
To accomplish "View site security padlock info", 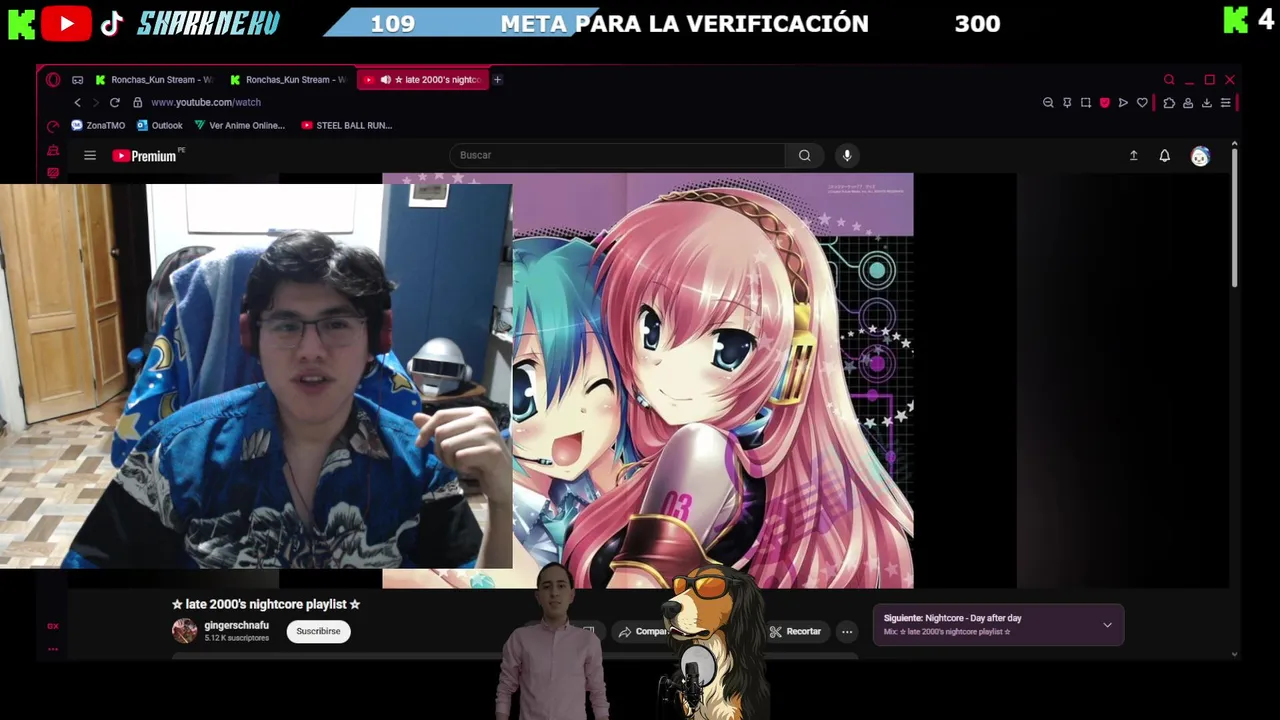I will click(x=138, y=102).
